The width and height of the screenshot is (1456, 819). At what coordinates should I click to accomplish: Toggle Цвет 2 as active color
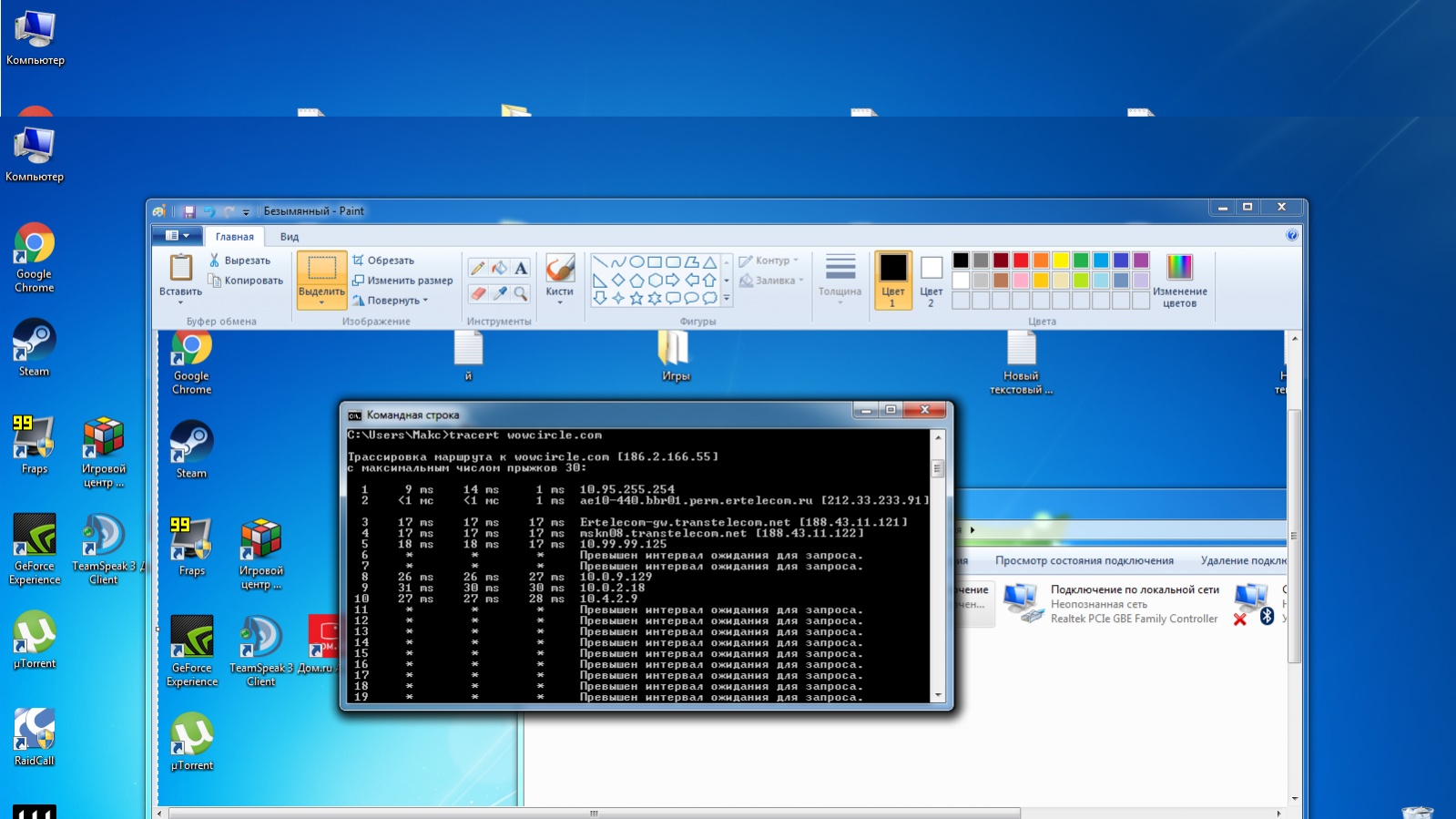(931, 280)
